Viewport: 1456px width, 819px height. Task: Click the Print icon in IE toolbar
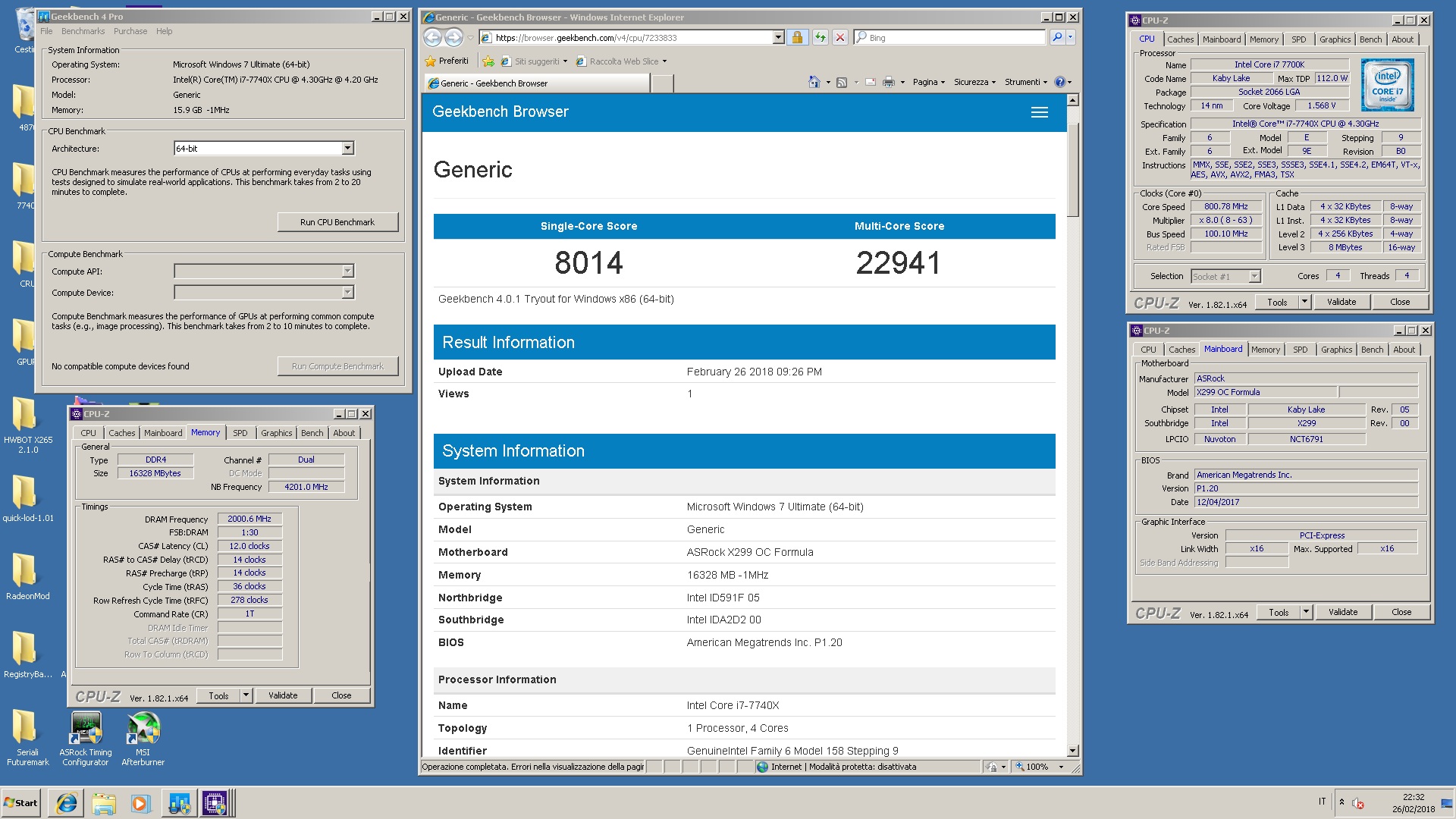889,82
